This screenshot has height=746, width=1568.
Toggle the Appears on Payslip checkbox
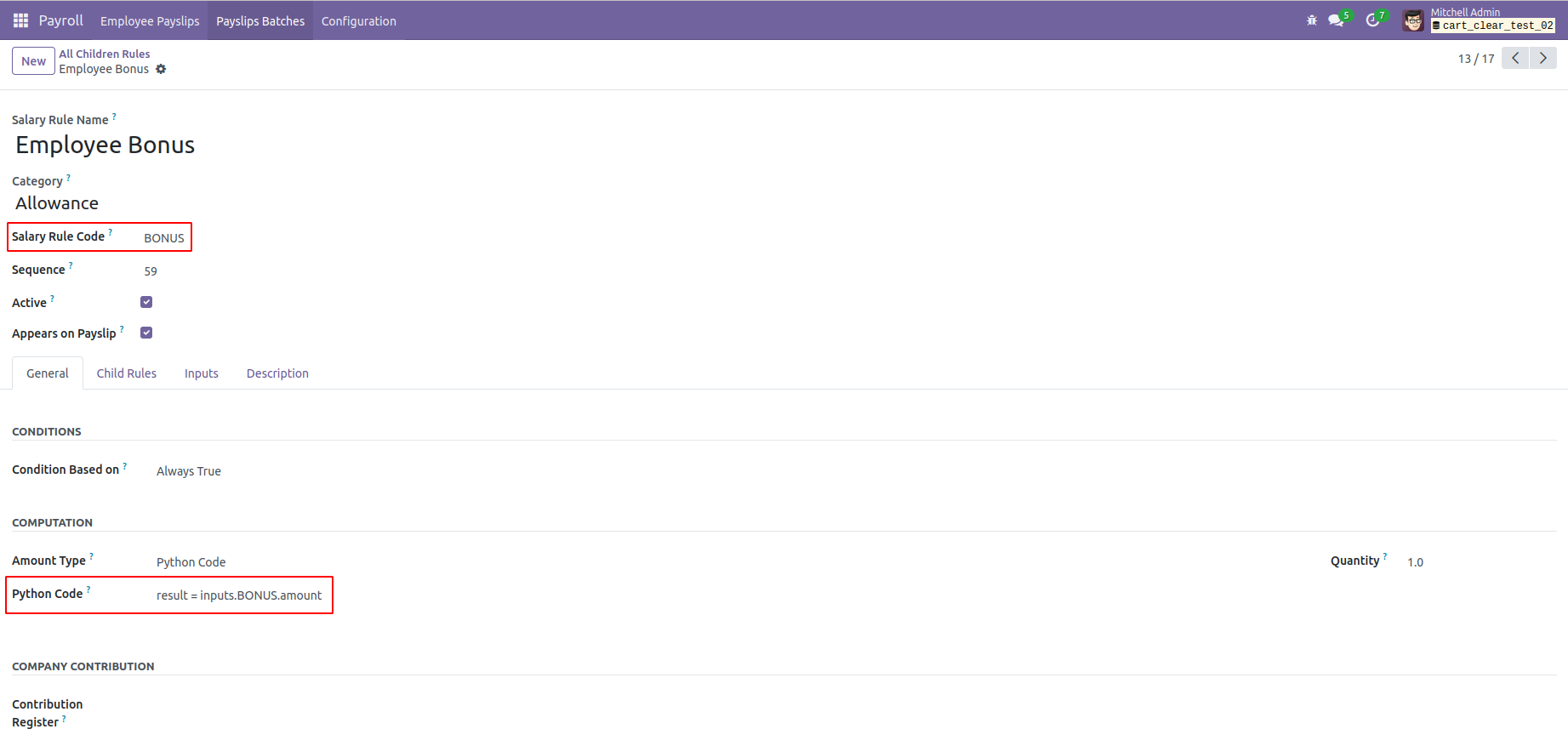point(146,333)
